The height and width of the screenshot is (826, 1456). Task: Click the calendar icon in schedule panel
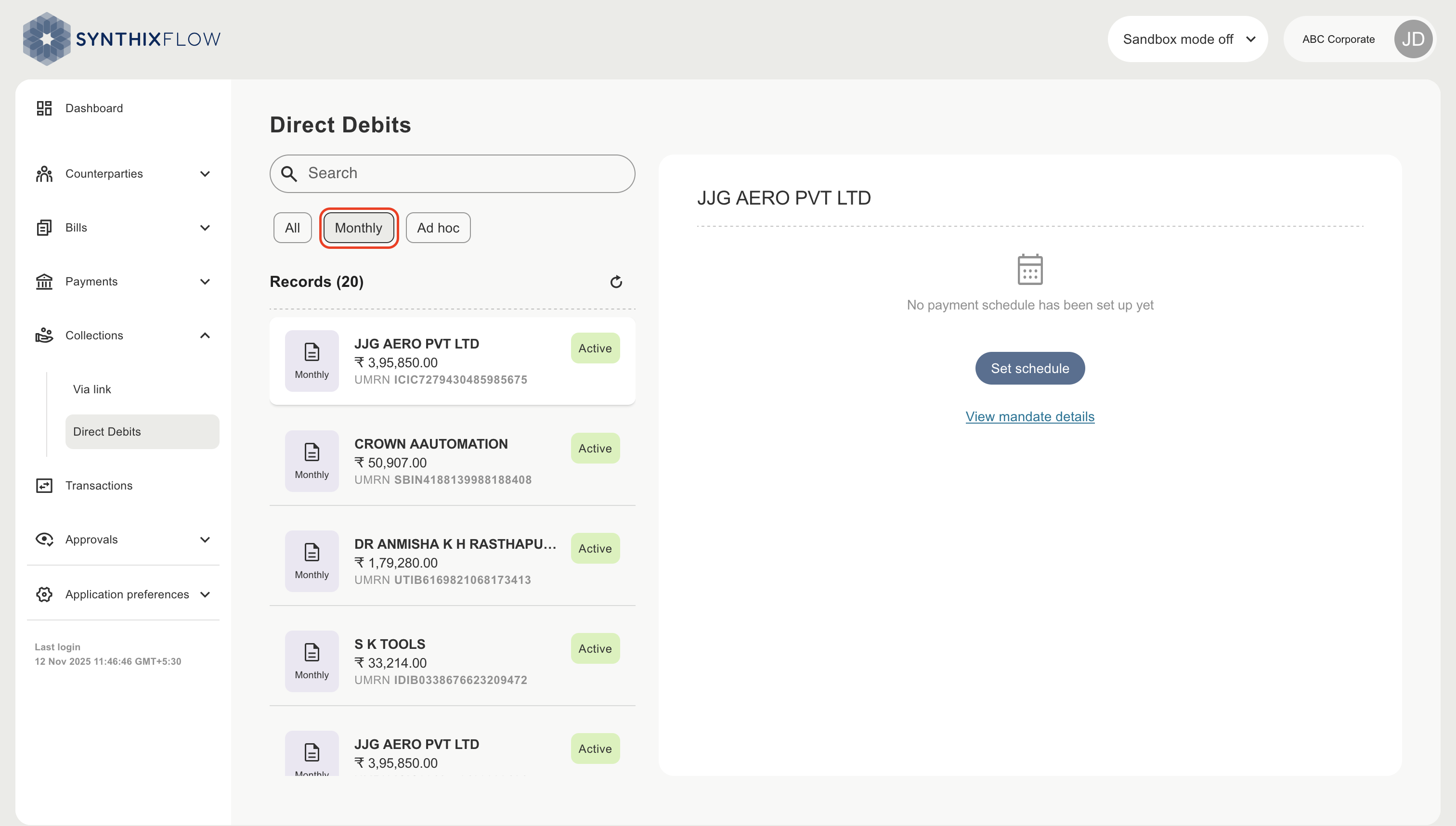[x=1030, y=269]
